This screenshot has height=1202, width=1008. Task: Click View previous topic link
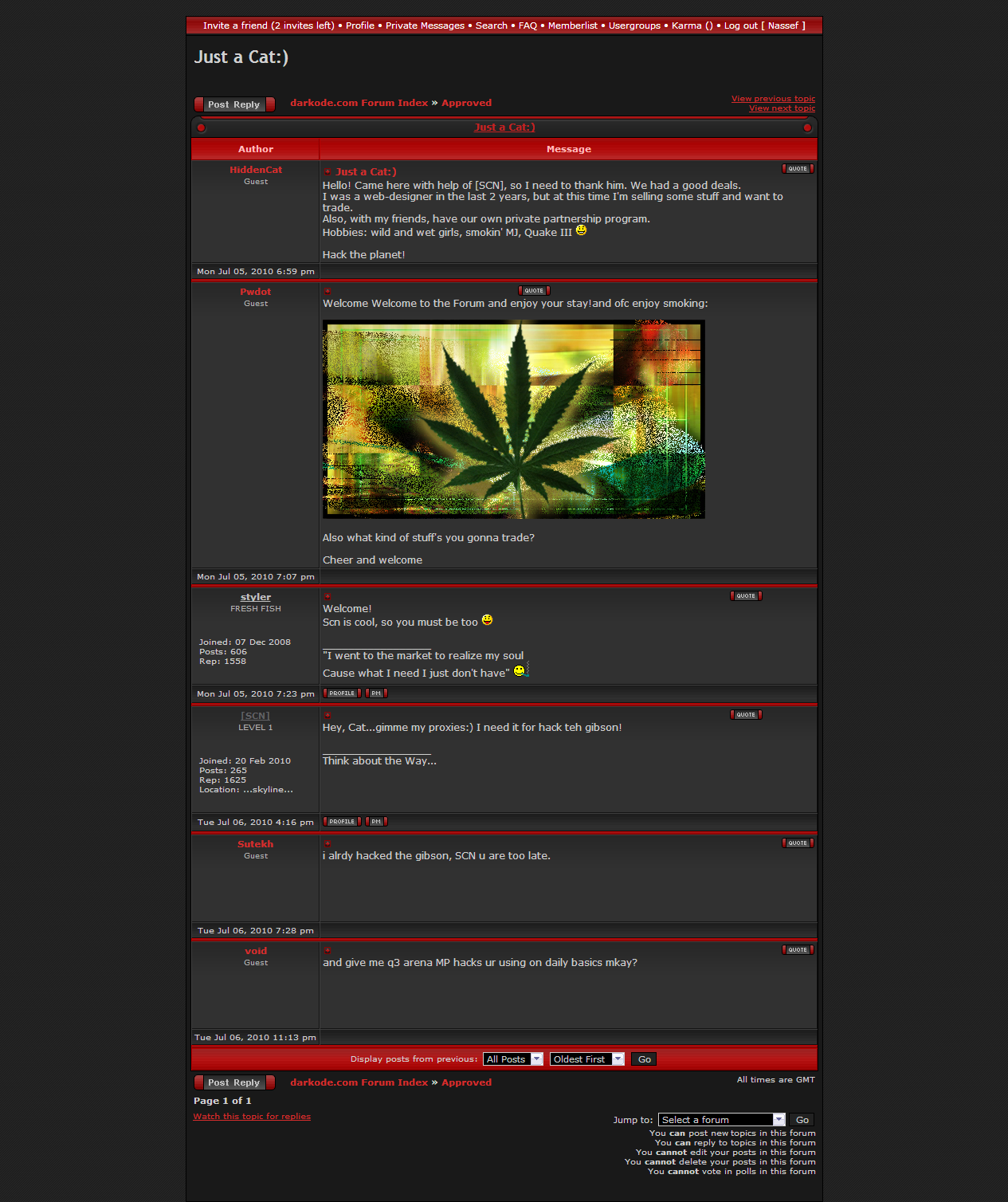tap(773, 99)
